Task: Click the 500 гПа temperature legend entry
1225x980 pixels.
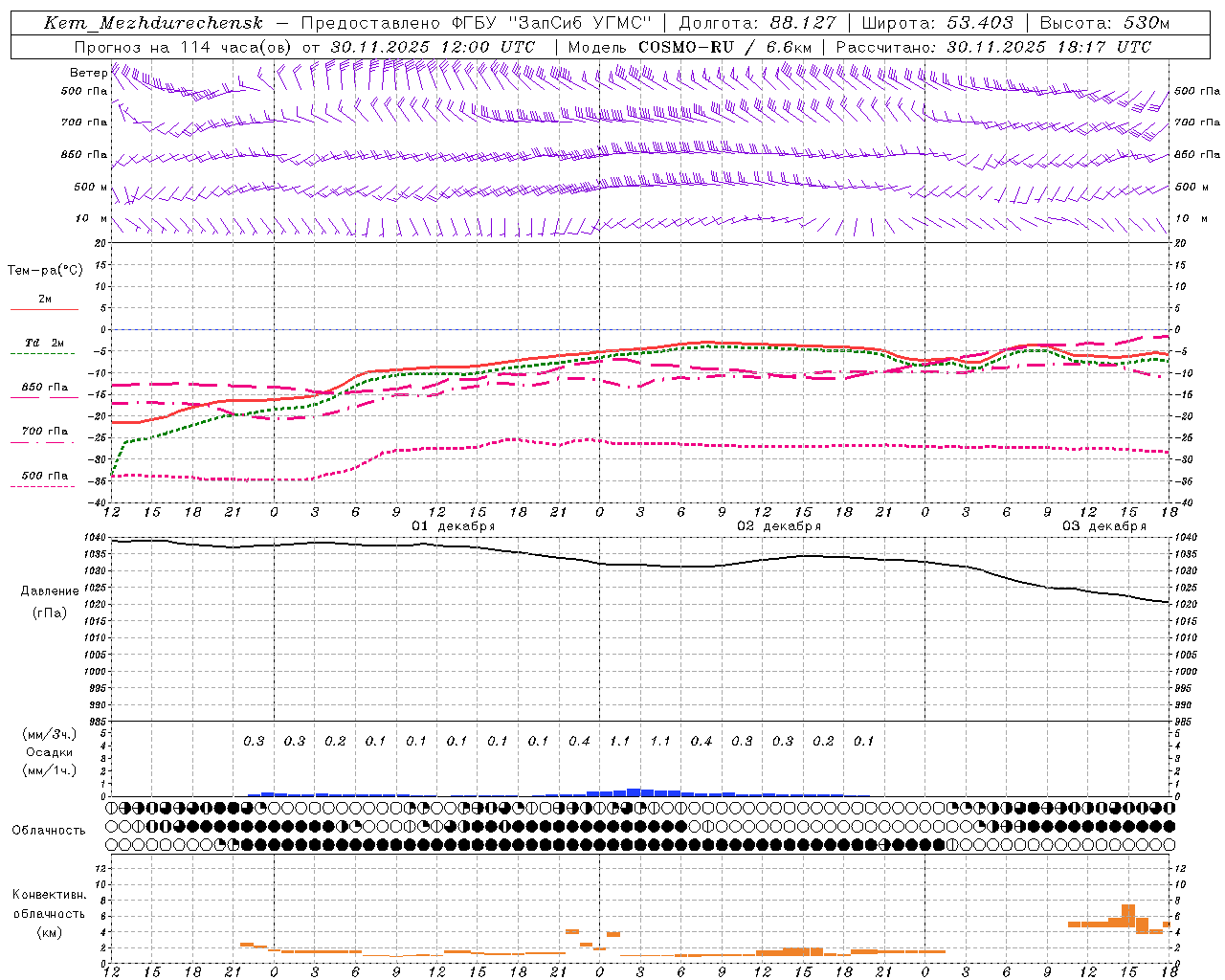Action: [x=45, y=476]
